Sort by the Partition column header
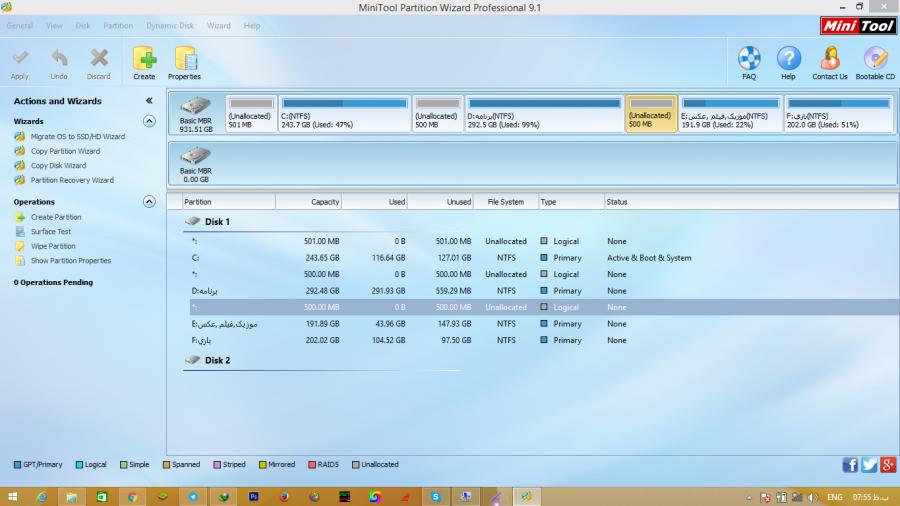 tap(229, 202)
